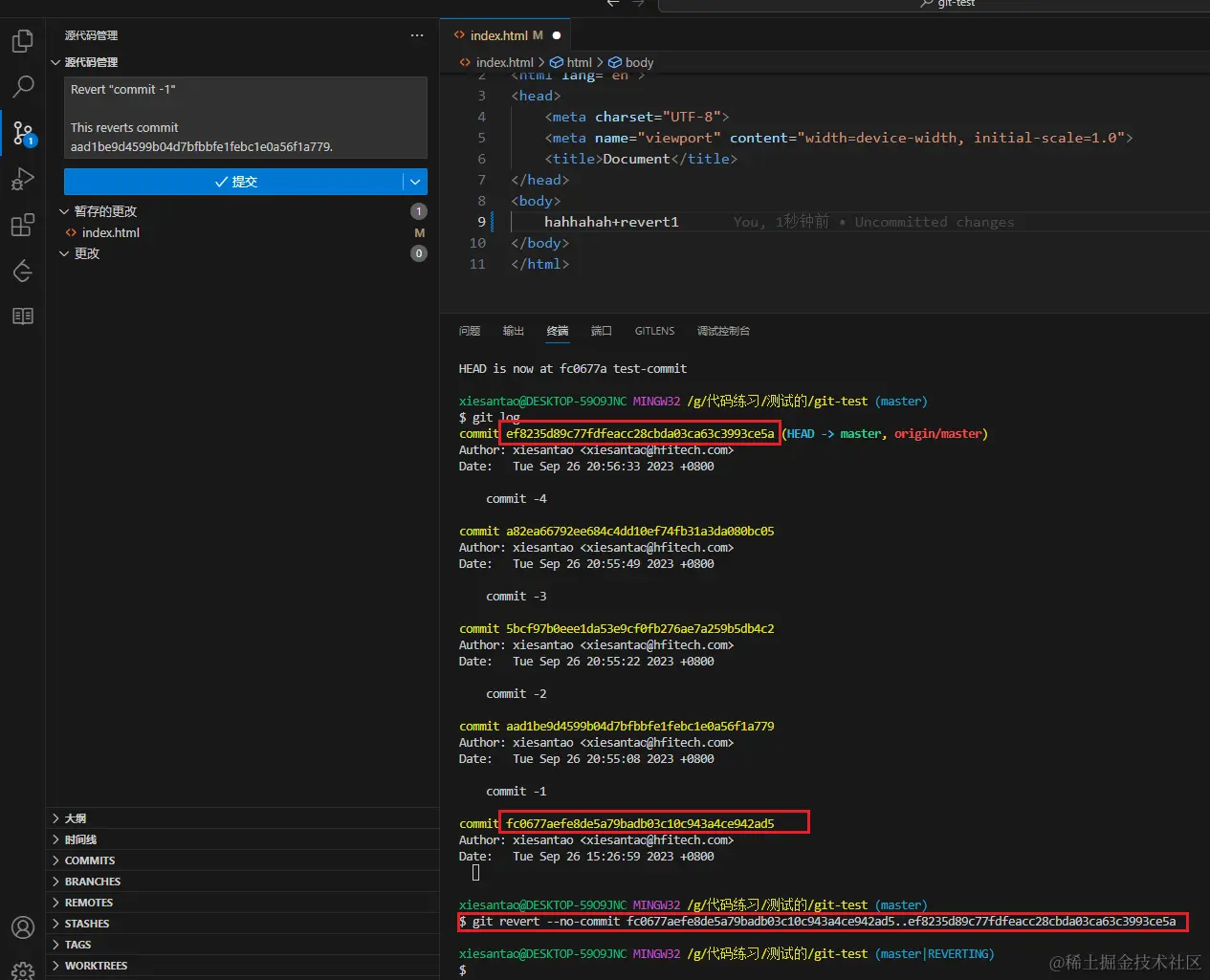Open the Run and Debug view
The width and height of the screenshot is (1210, 980).
(22, 179)
